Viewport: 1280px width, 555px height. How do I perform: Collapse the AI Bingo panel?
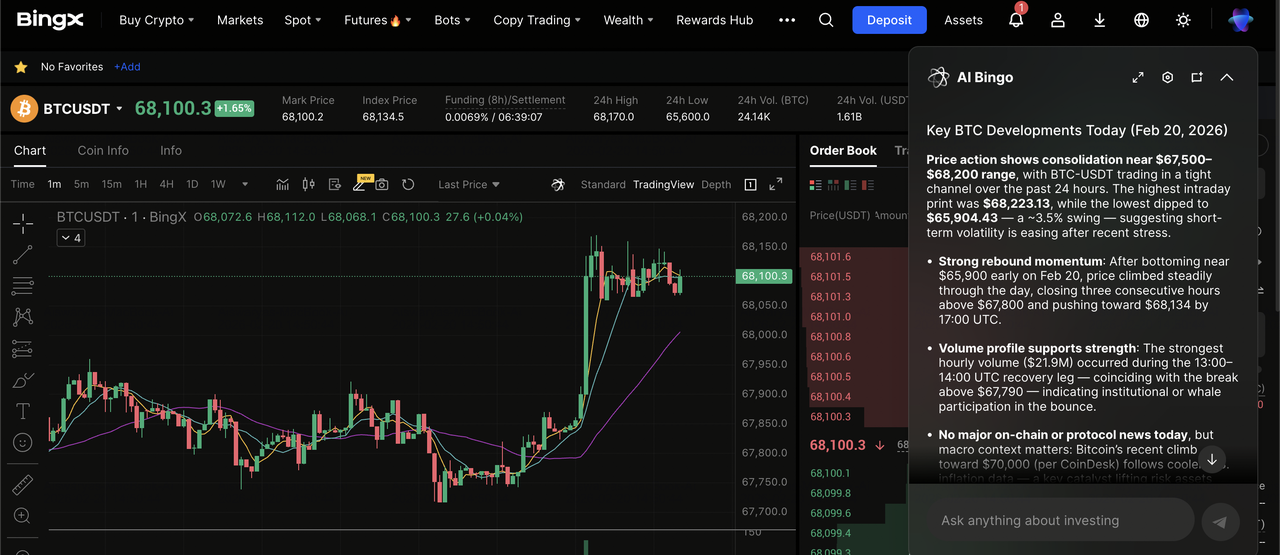click(x=1227, y=77)
